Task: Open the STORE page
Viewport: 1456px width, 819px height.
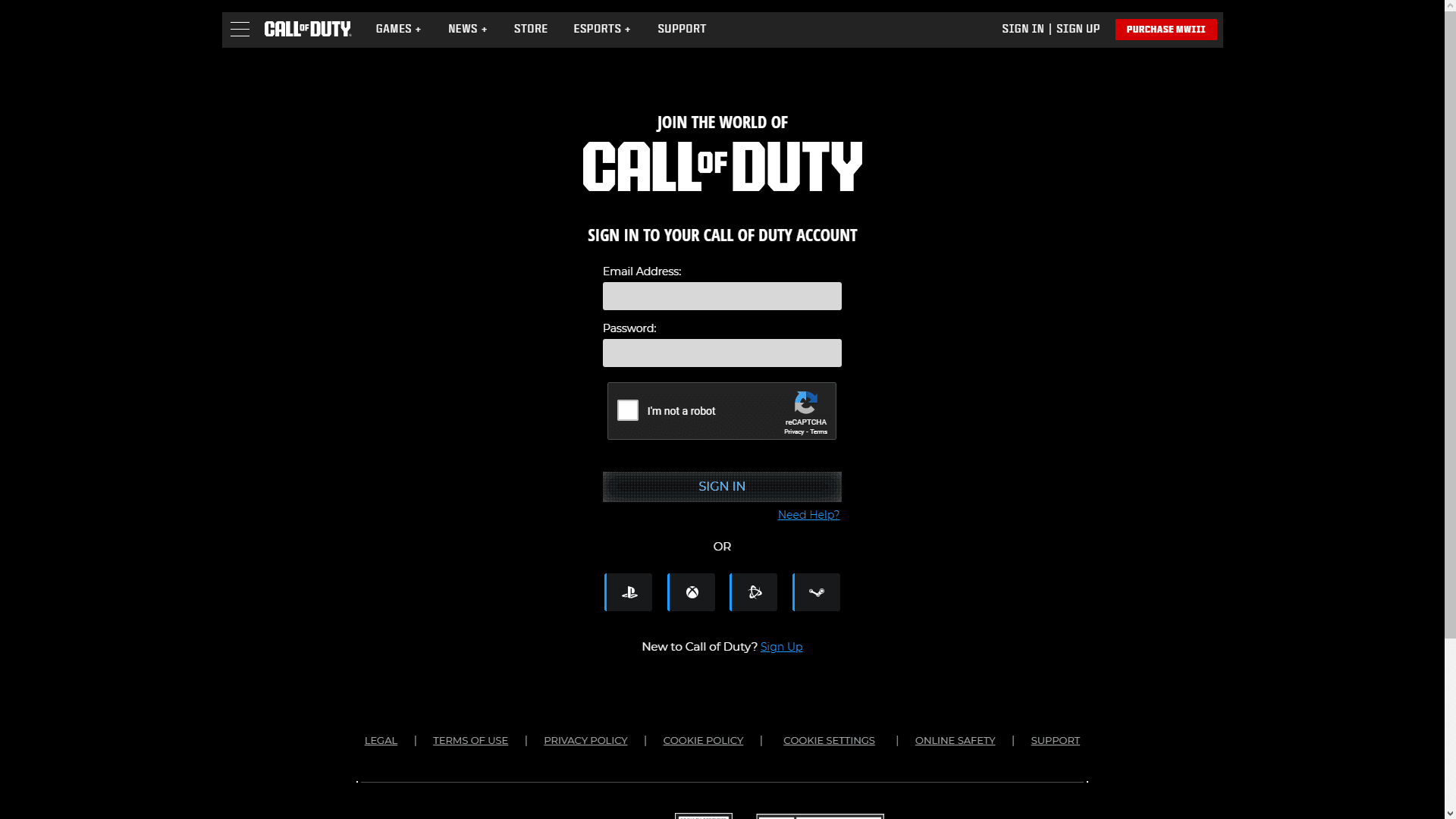Action: tap(530, 29)
